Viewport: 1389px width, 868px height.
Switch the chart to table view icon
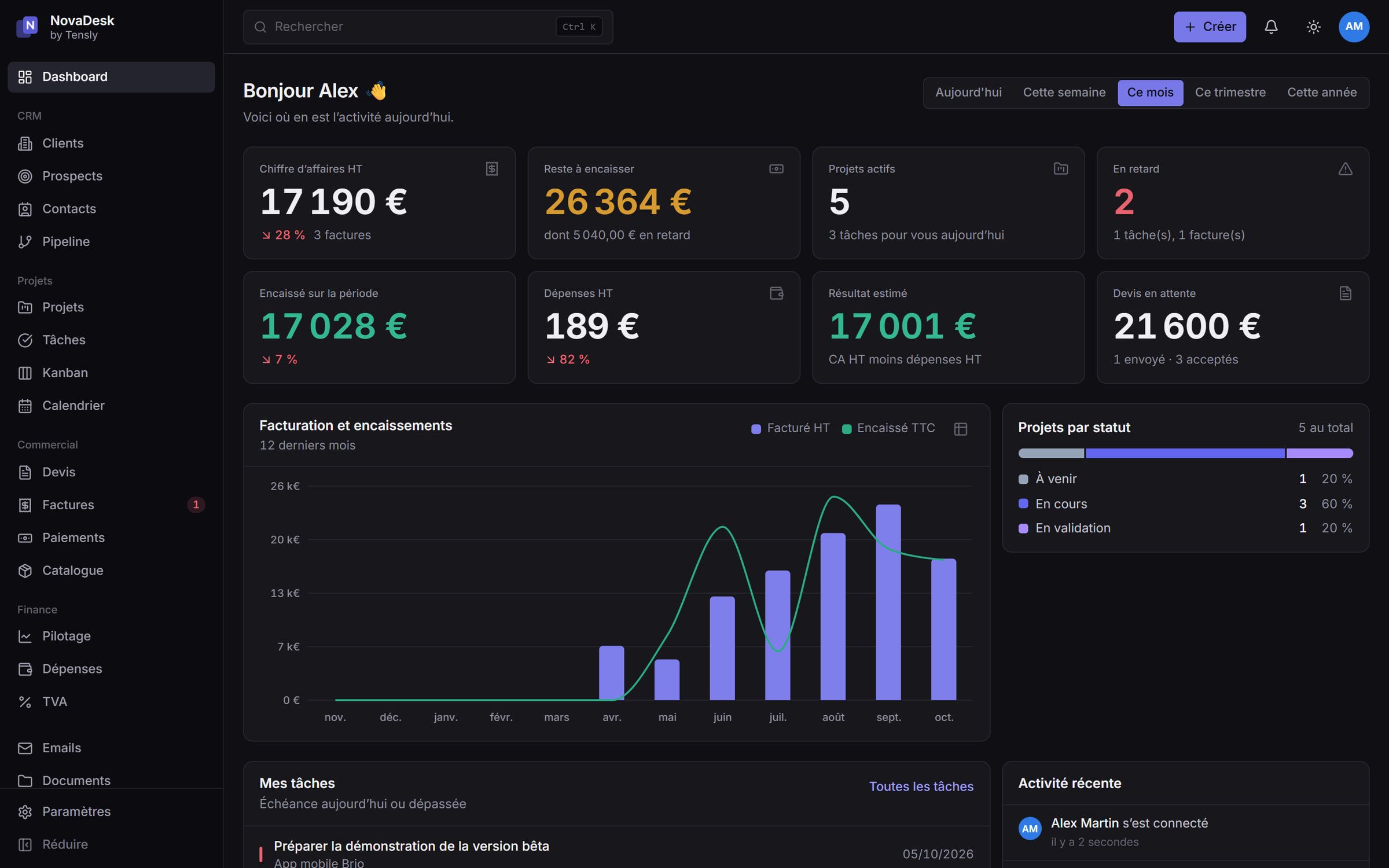[x=960, y=429]
